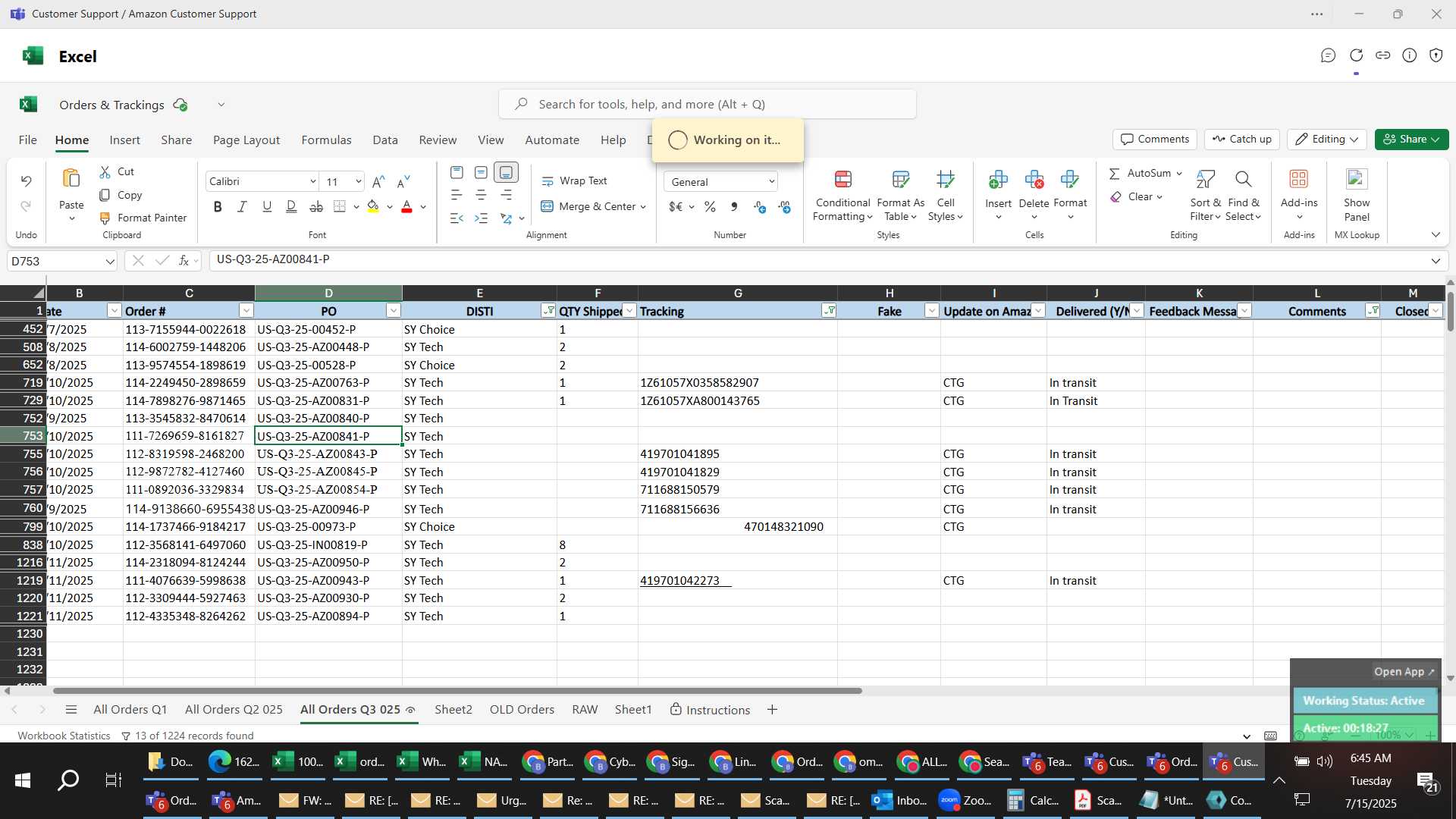Apply strikethrough formatting icon
Screen dimensions: 1456x819
316,206
